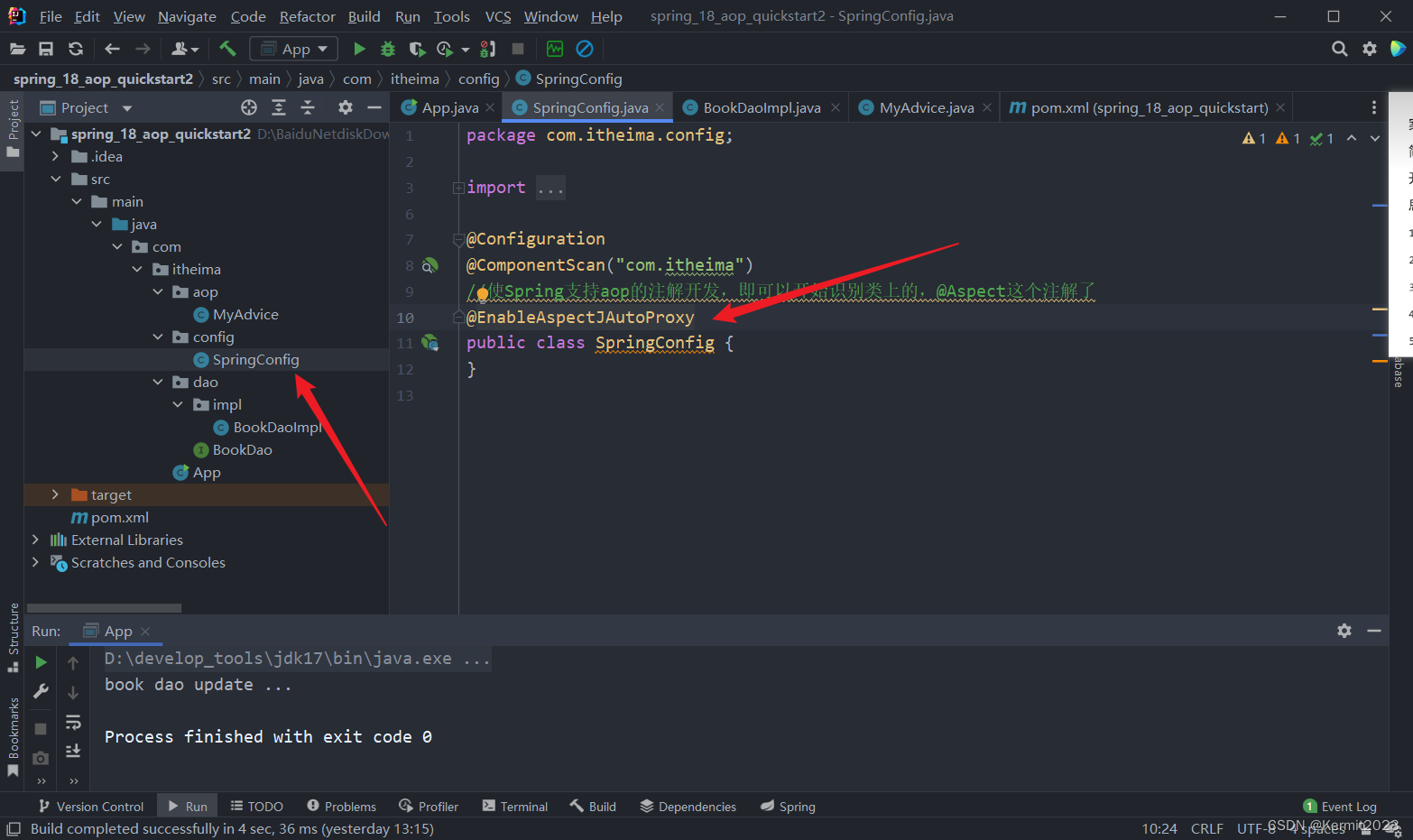
Task: Open Run panel settings gear
Action: pos(1344,631)
